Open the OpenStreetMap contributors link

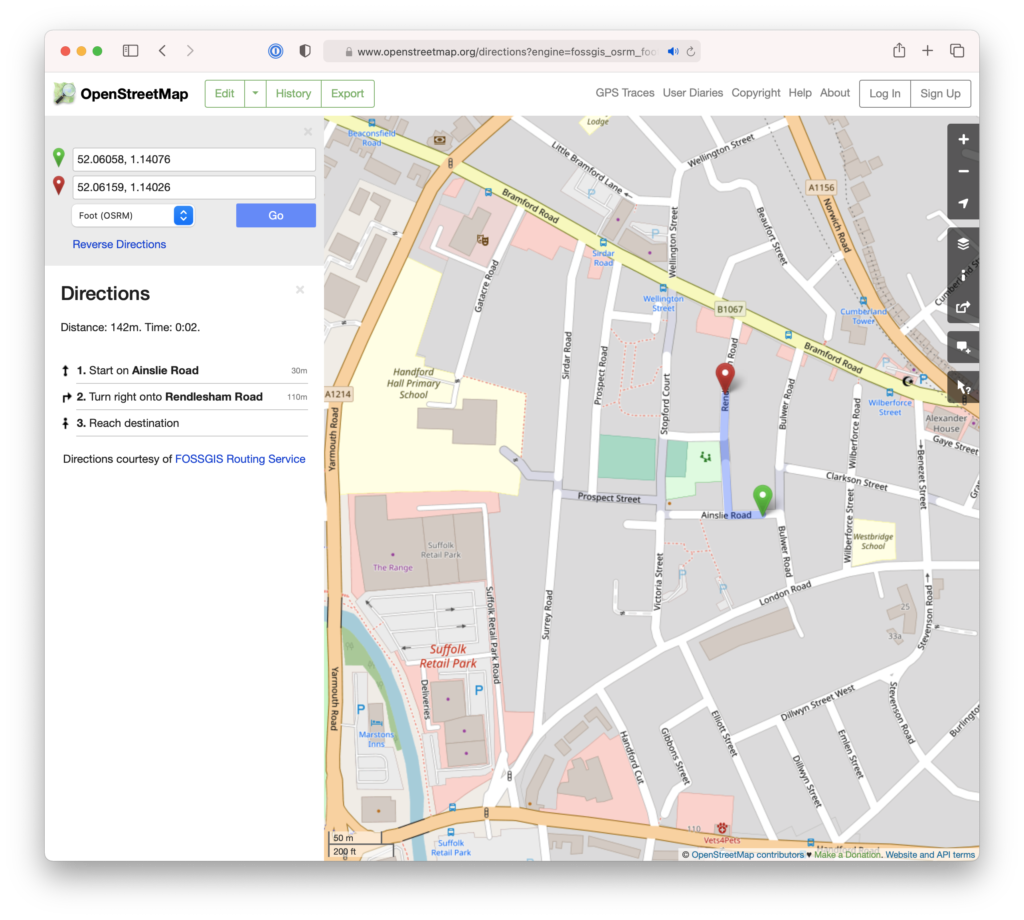pyautogui.click(x=748, y=855)
